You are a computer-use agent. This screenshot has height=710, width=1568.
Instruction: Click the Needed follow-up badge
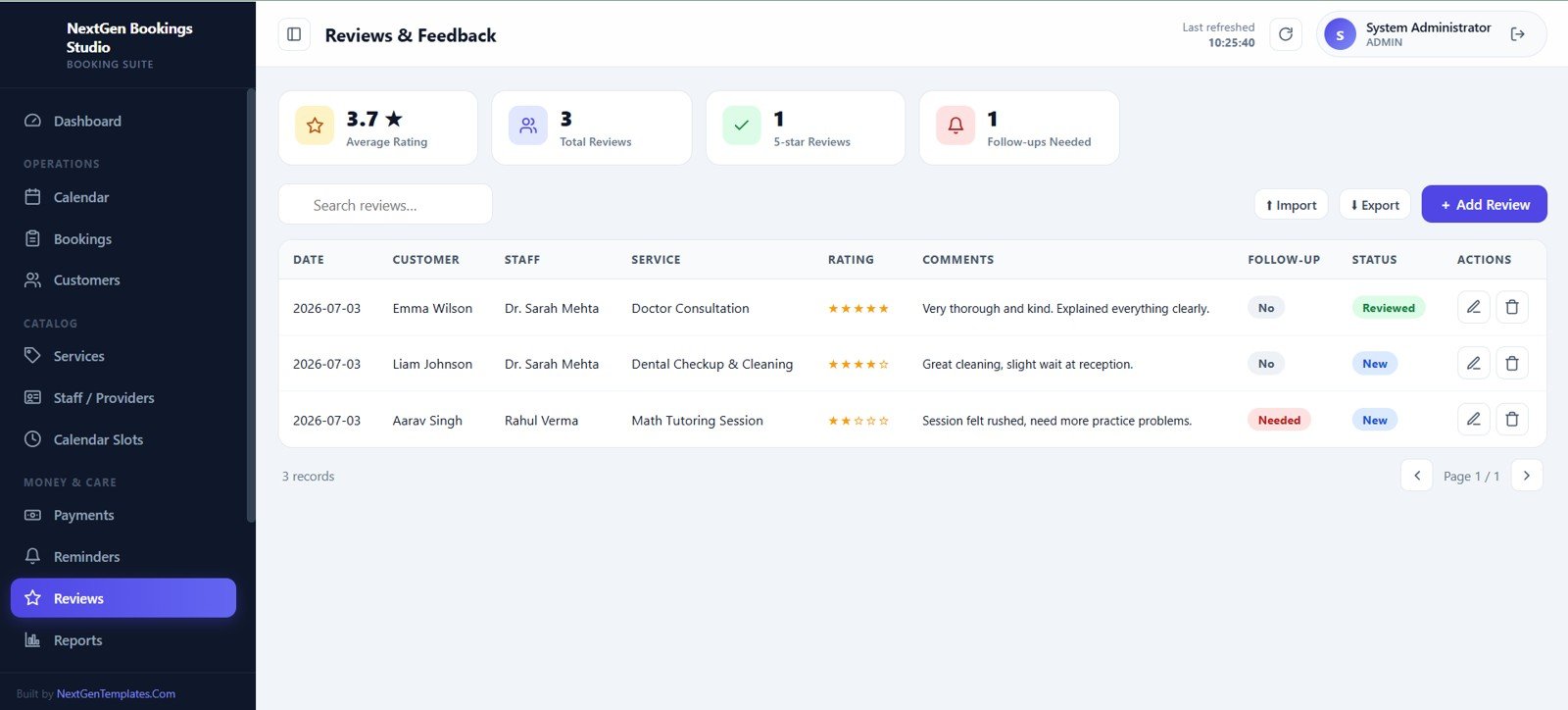tap(1279, 420)
